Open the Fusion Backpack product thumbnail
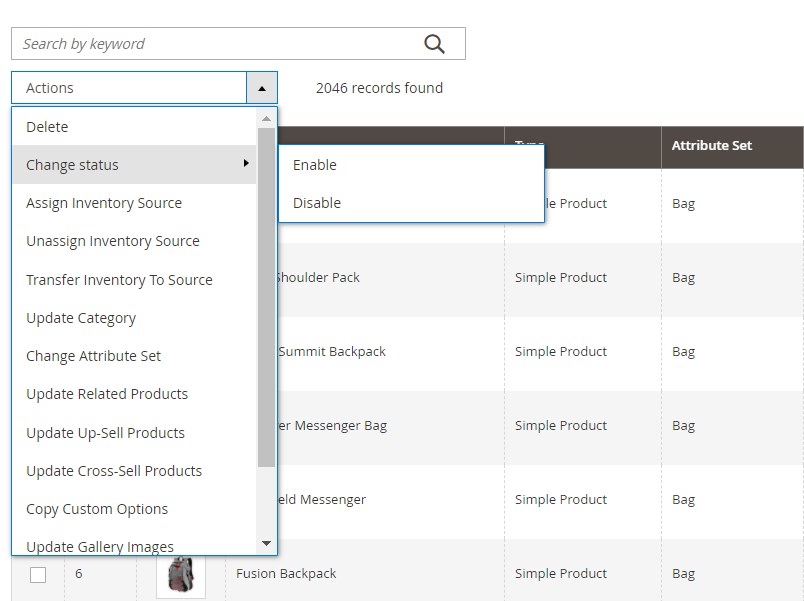The width and height of the screenshot is (804, 601). click(x=181, y=575)
